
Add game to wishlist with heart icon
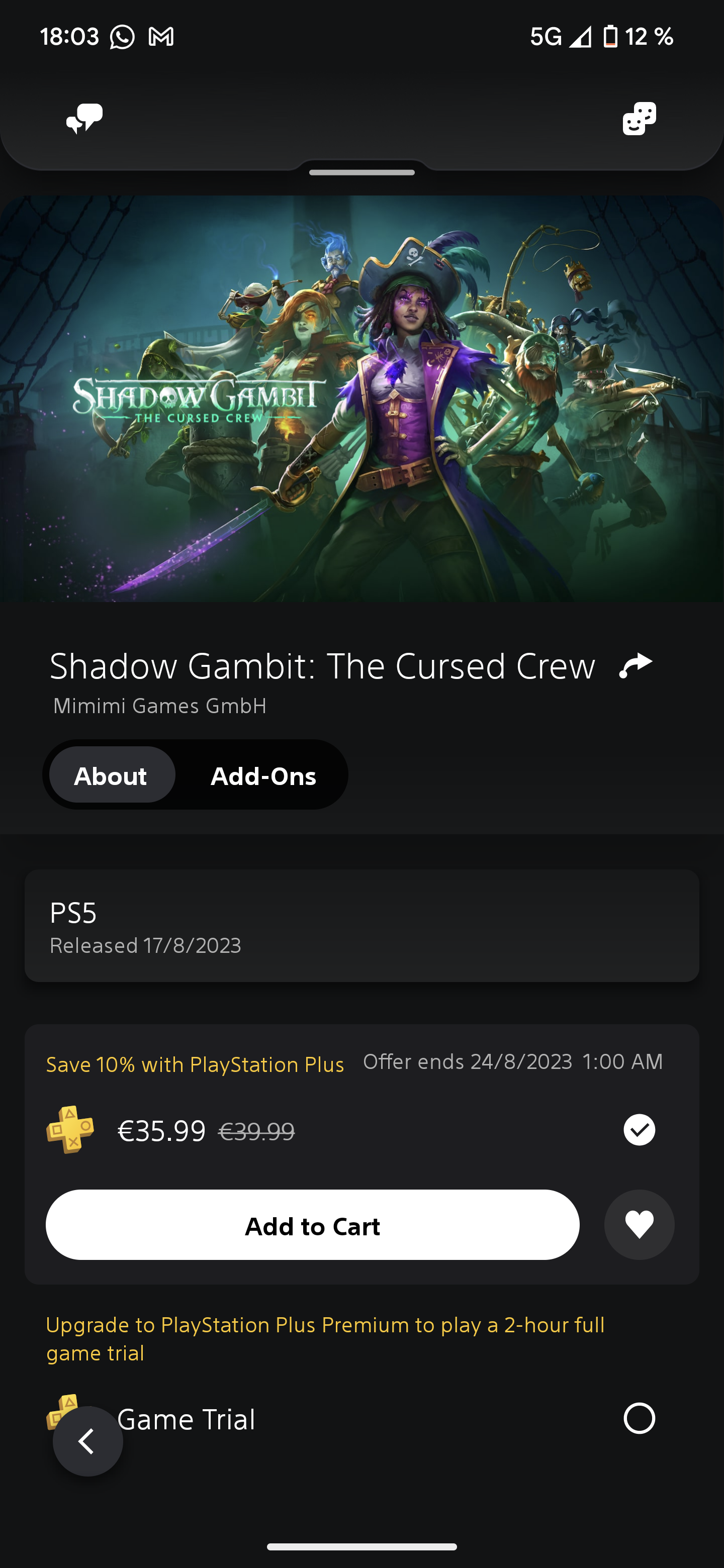pos(639,1225)
